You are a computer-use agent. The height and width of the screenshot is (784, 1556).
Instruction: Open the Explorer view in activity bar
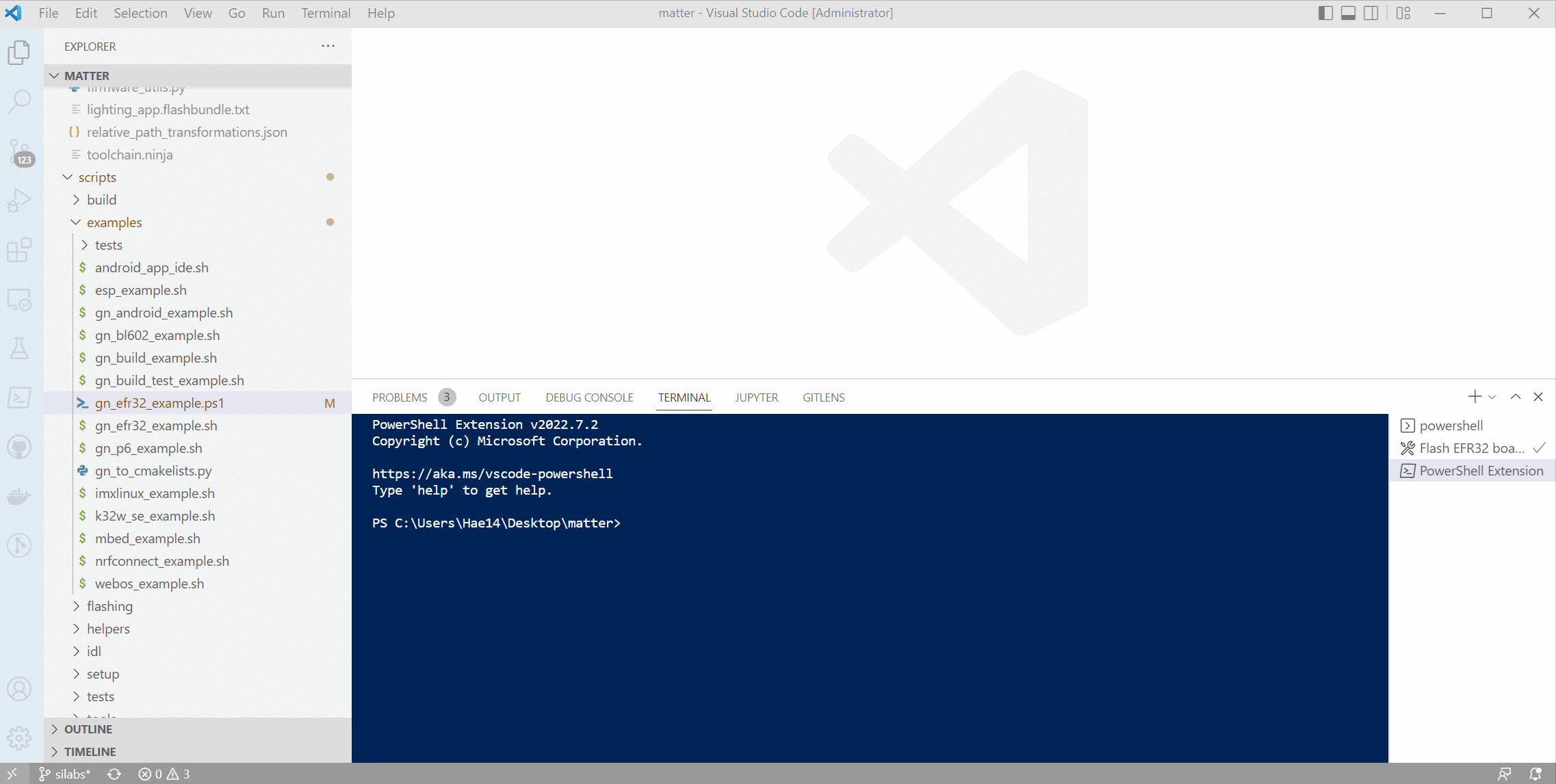[19, 53]
